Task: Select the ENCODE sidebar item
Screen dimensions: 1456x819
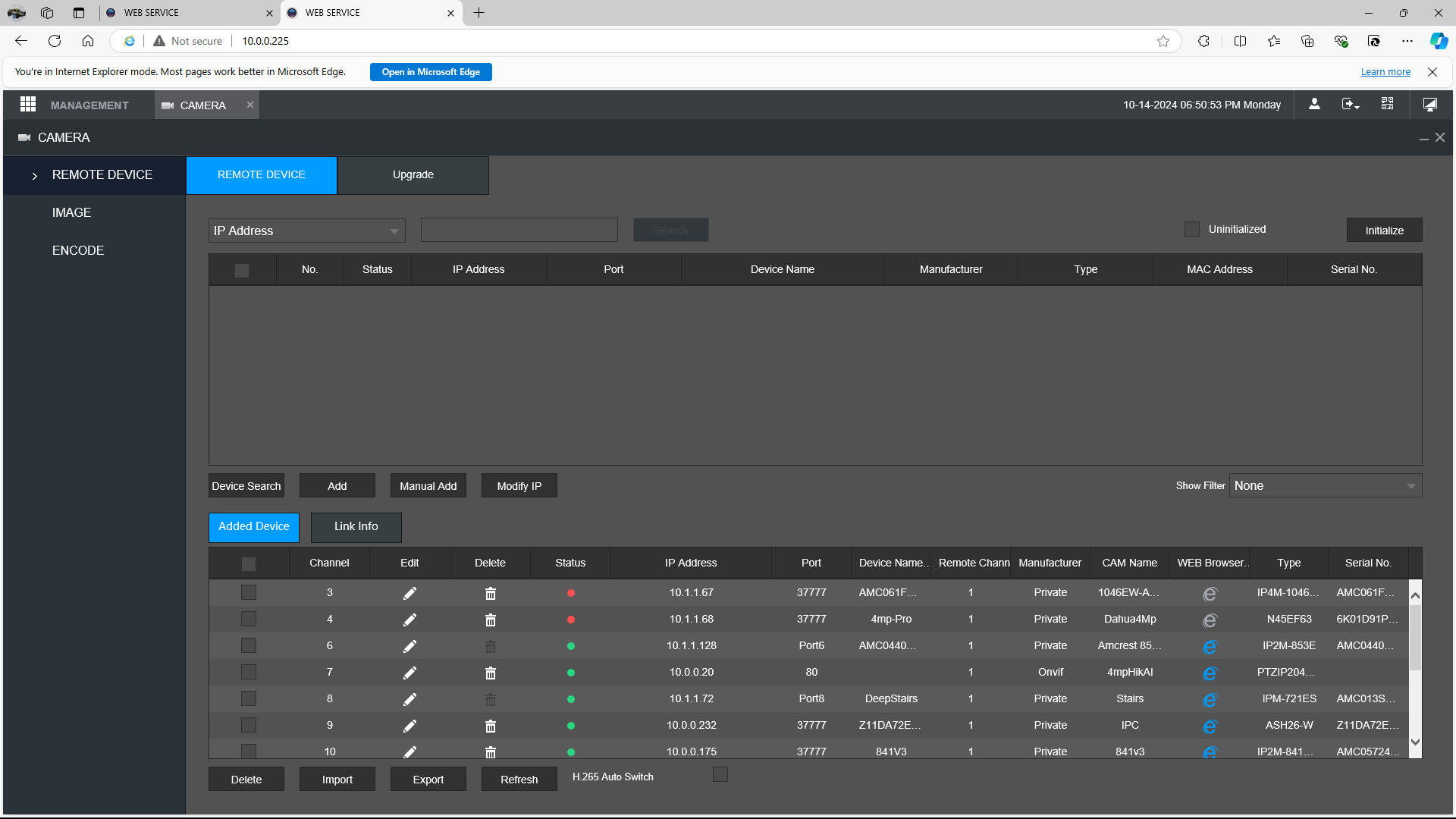Action: (78, 251)
